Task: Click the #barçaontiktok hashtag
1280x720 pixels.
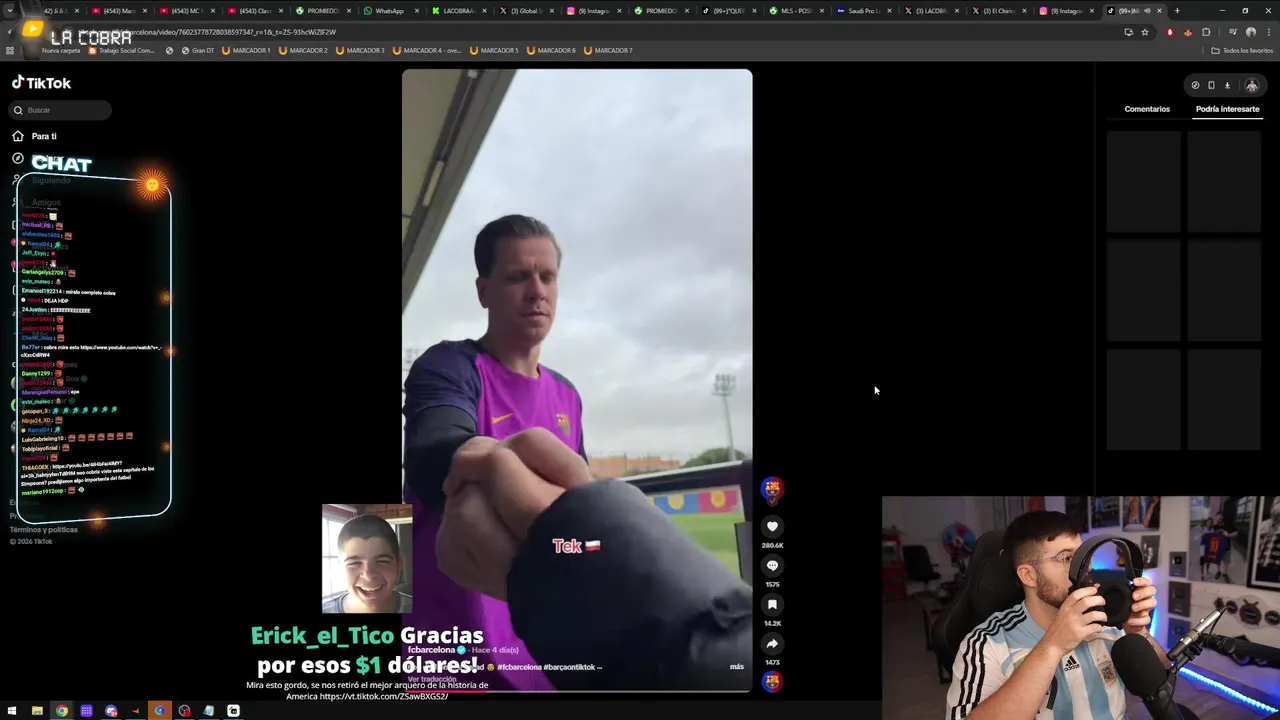Action: click(573, 667)
